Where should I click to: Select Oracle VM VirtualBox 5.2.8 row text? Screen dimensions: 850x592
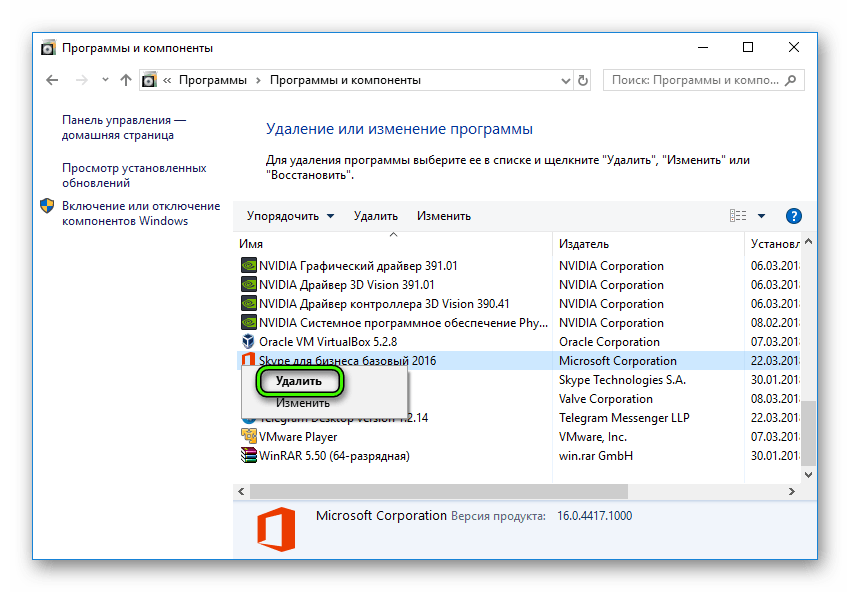328,342
